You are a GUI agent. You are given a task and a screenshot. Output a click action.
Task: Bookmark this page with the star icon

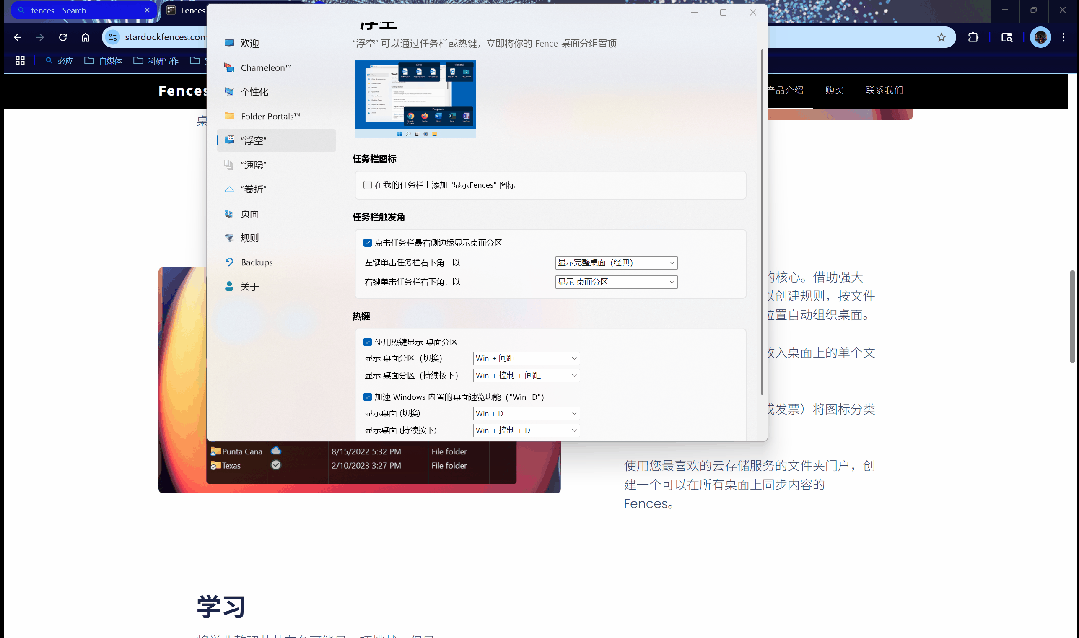click(x=941, y=37)
